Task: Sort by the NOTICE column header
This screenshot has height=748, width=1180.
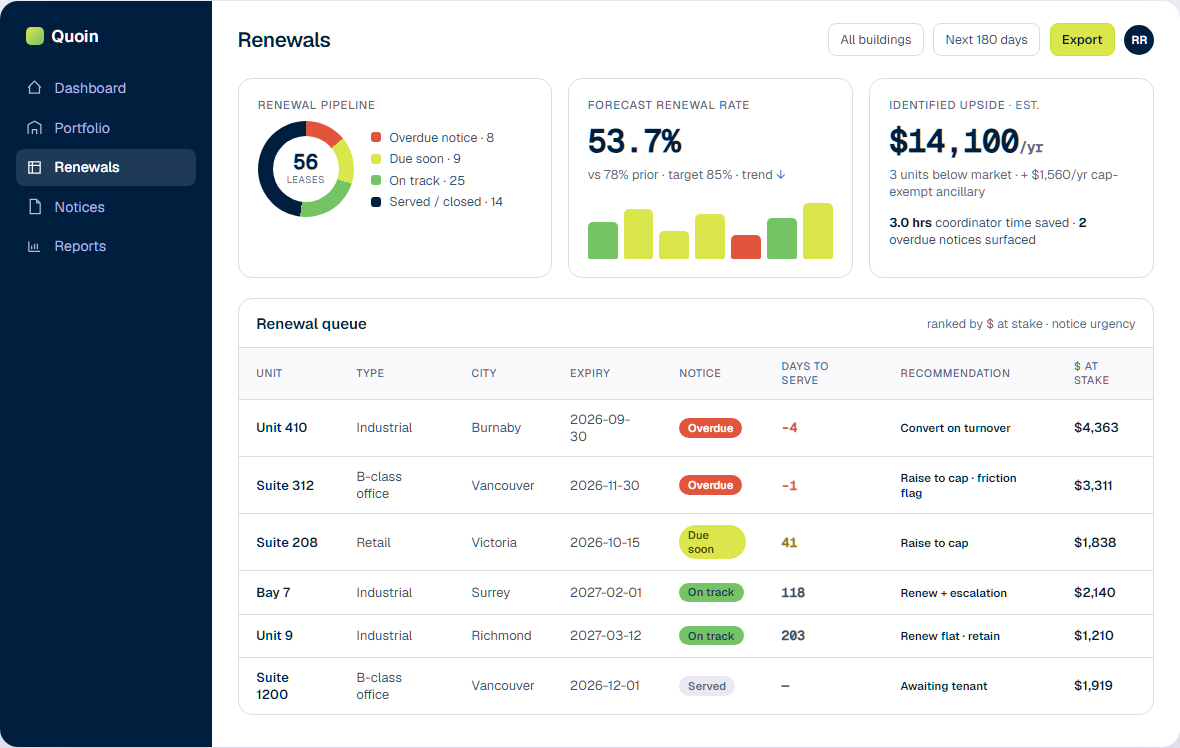Action: tap(700, 373)
